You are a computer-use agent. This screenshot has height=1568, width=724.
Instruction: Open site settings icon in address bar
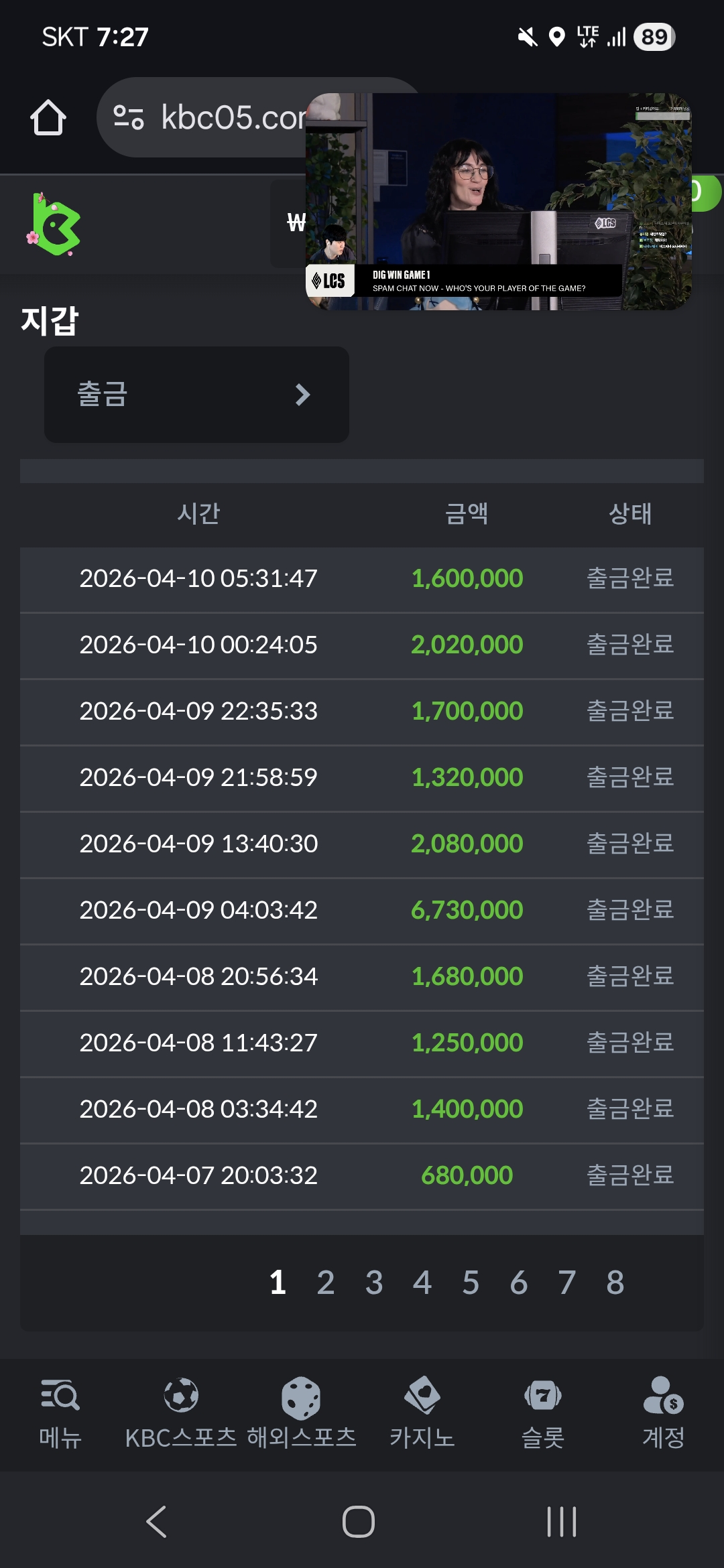(x=129, y=118)
